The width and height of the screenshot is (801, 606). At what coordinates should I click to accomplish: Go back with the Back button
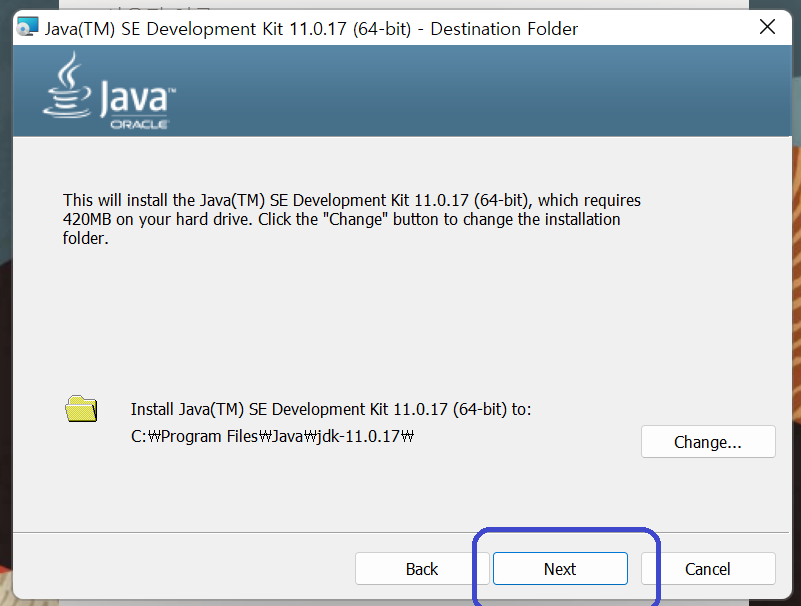pyautogui.click(x=422, y=568)
